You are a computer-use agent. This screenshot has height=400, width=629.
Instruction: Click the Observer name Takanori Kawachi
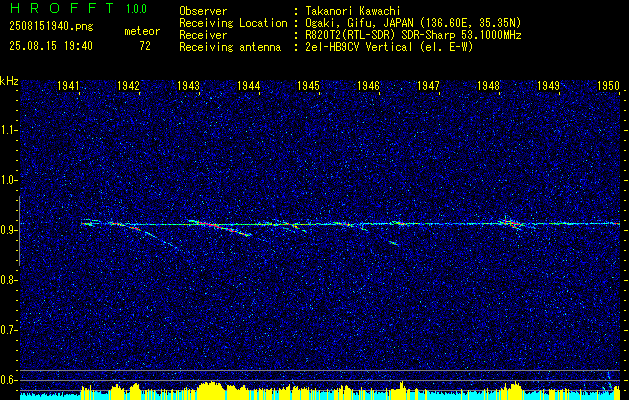(352, 11)
